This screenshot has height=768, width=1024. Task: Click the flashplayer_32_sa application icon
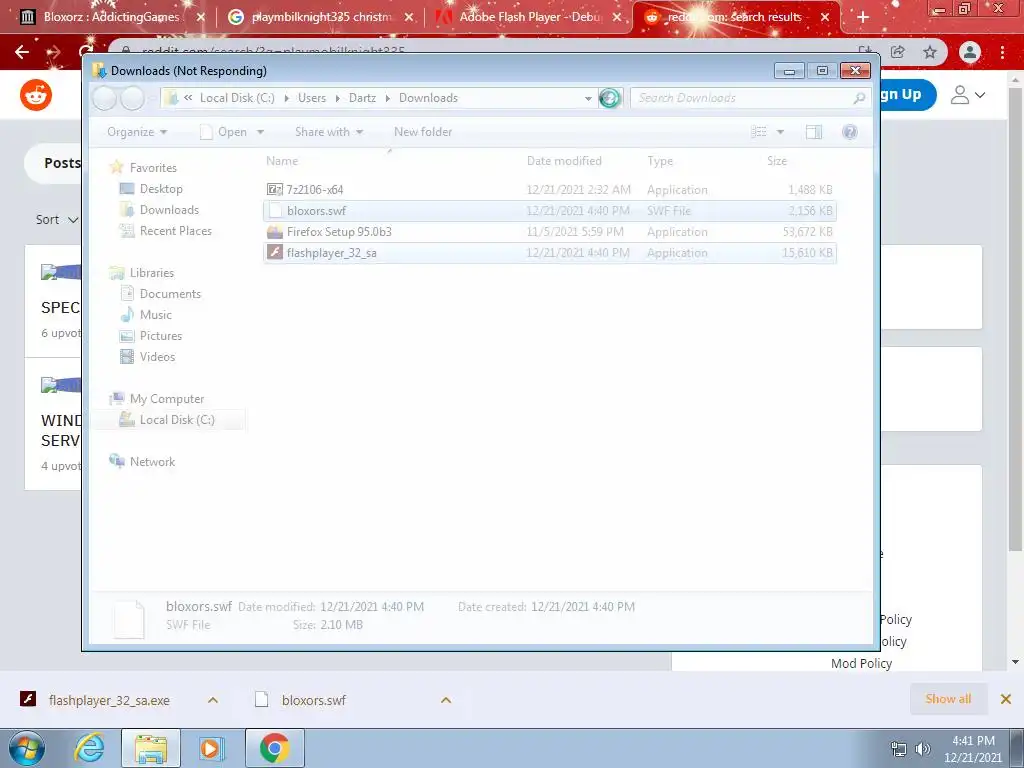275,253
